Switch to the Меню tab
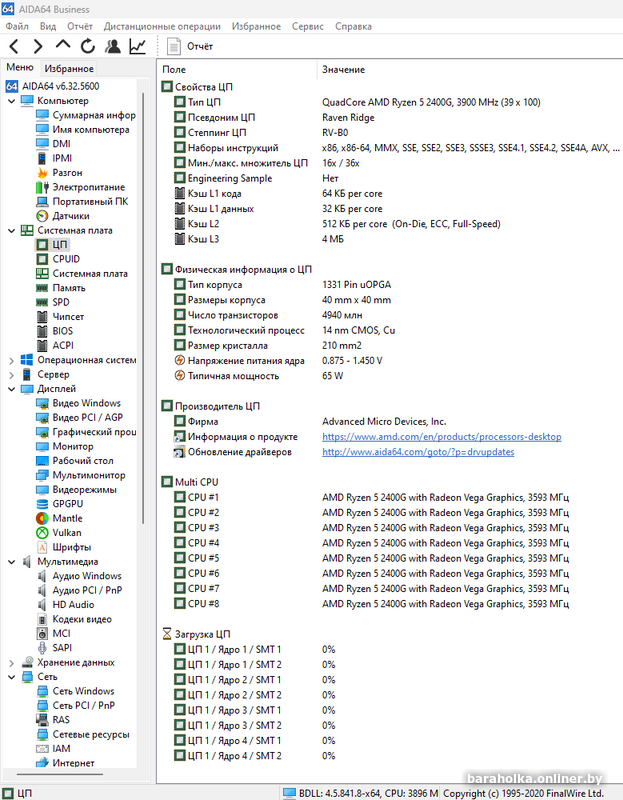 pos(20,67)
